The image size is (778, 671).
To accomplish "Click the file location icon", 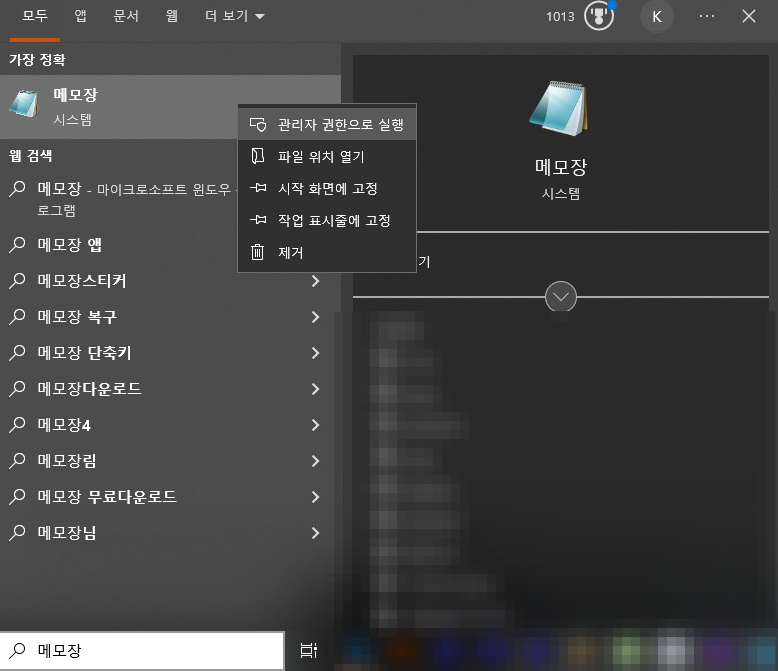I will point(258,156).
